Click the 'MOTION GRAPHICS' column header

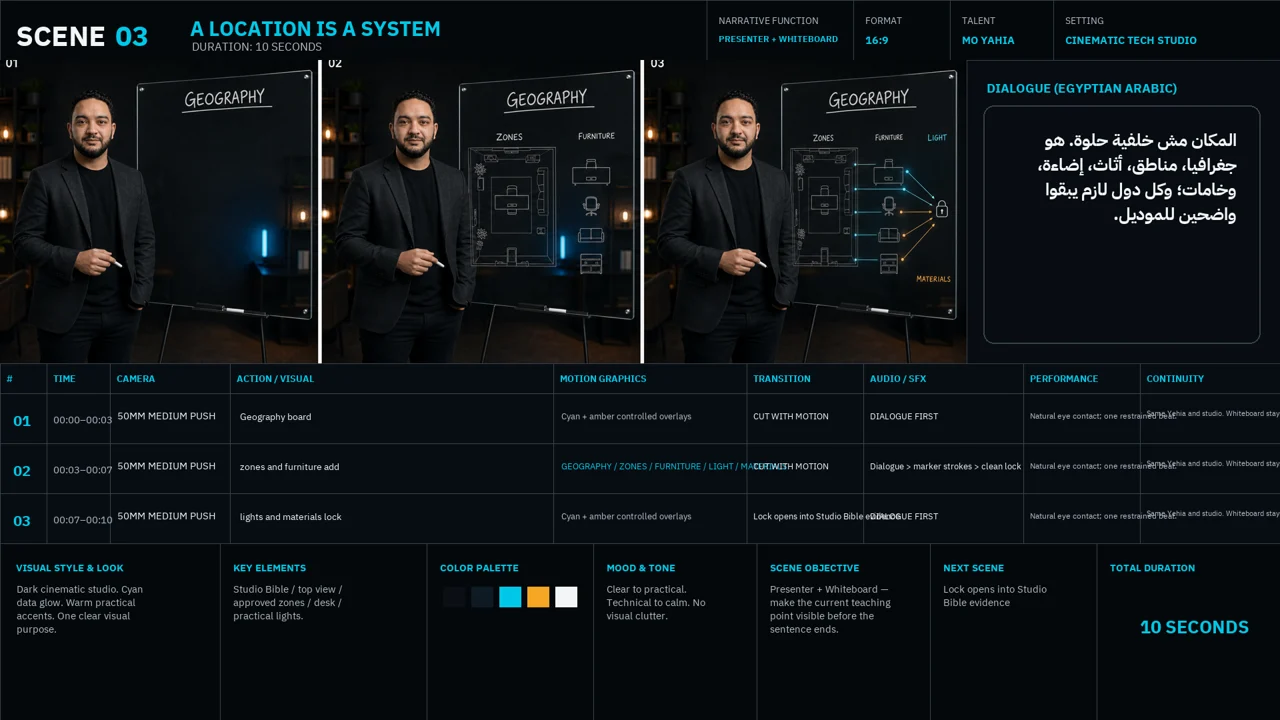pos(603,379)
